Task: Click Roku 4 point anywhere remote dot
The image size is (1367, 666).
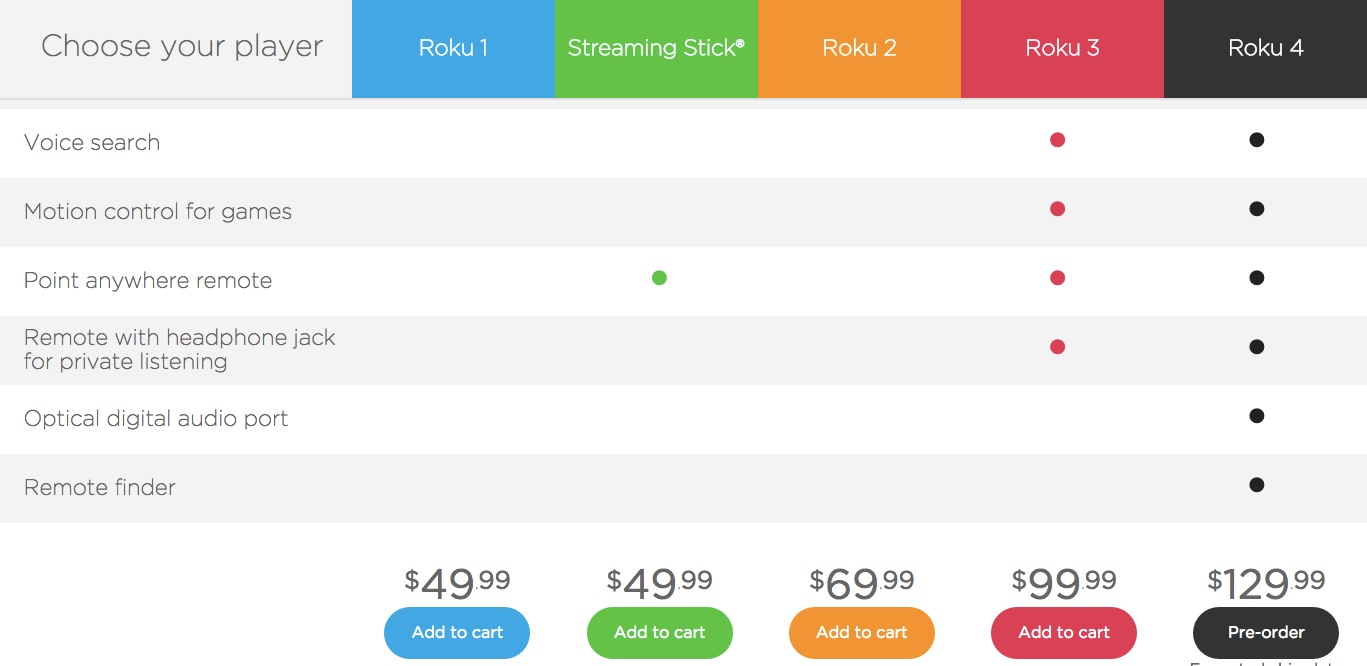Action: pos(1257,278)
